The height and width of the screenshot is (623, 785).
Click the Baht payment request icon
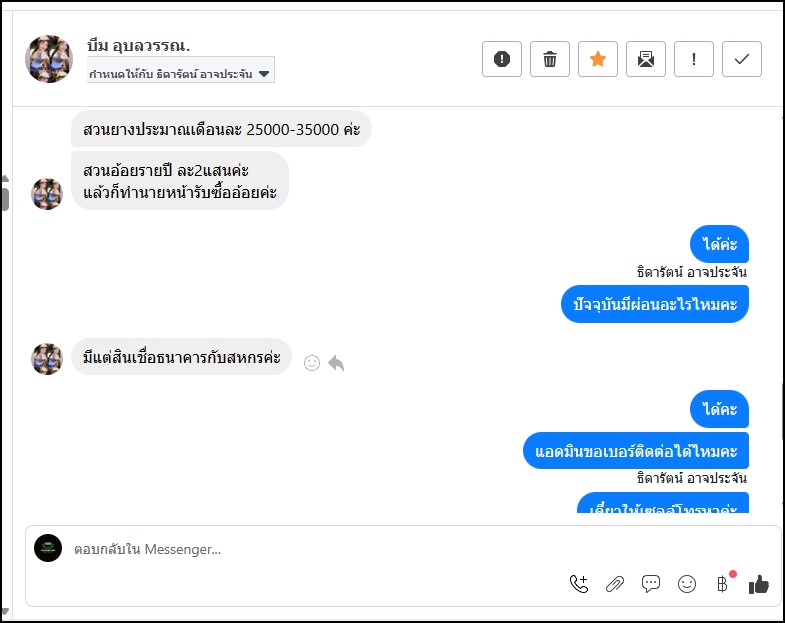coord(723,585)
